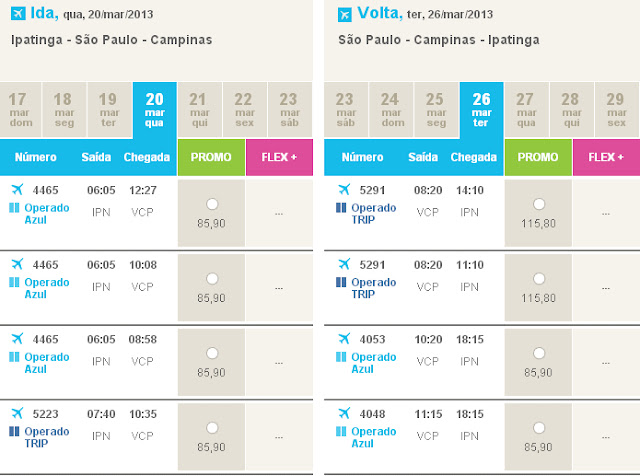Screen dimensions: 640x476
Task: Click the Saída column header in Volta table
Action: 423,157
